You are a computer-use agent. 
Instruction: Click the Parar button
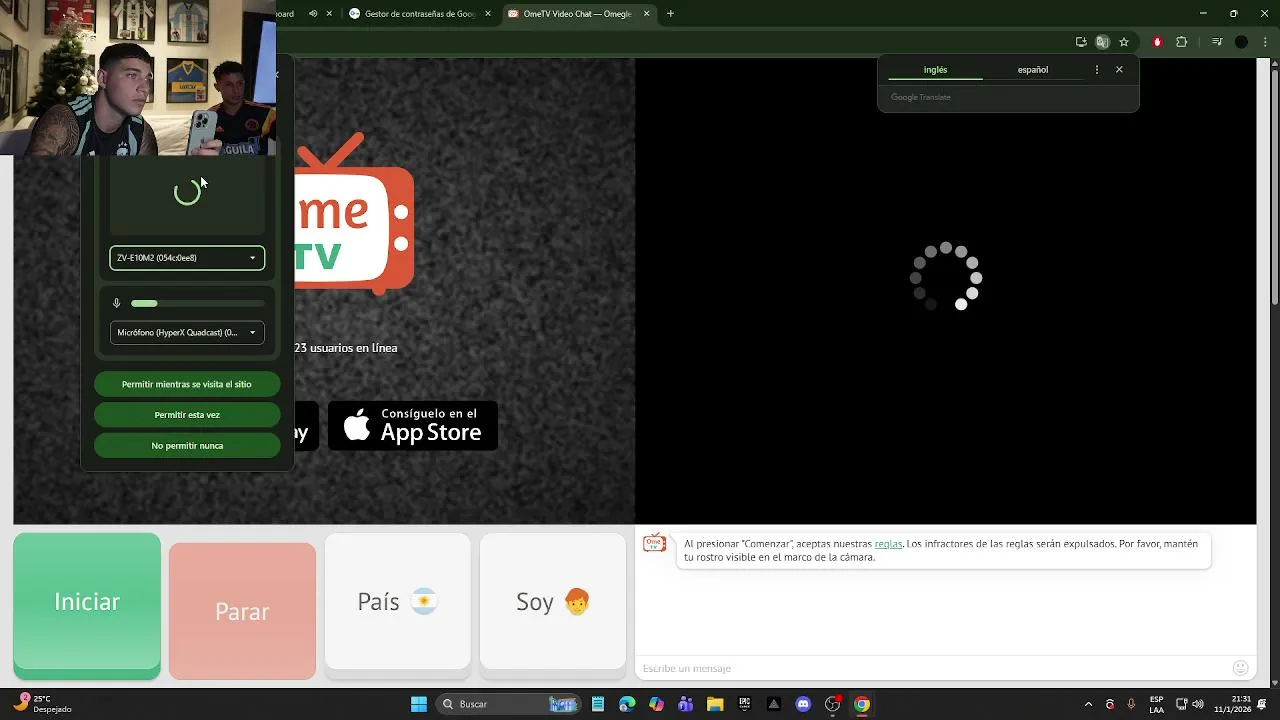tap(242, 611)
